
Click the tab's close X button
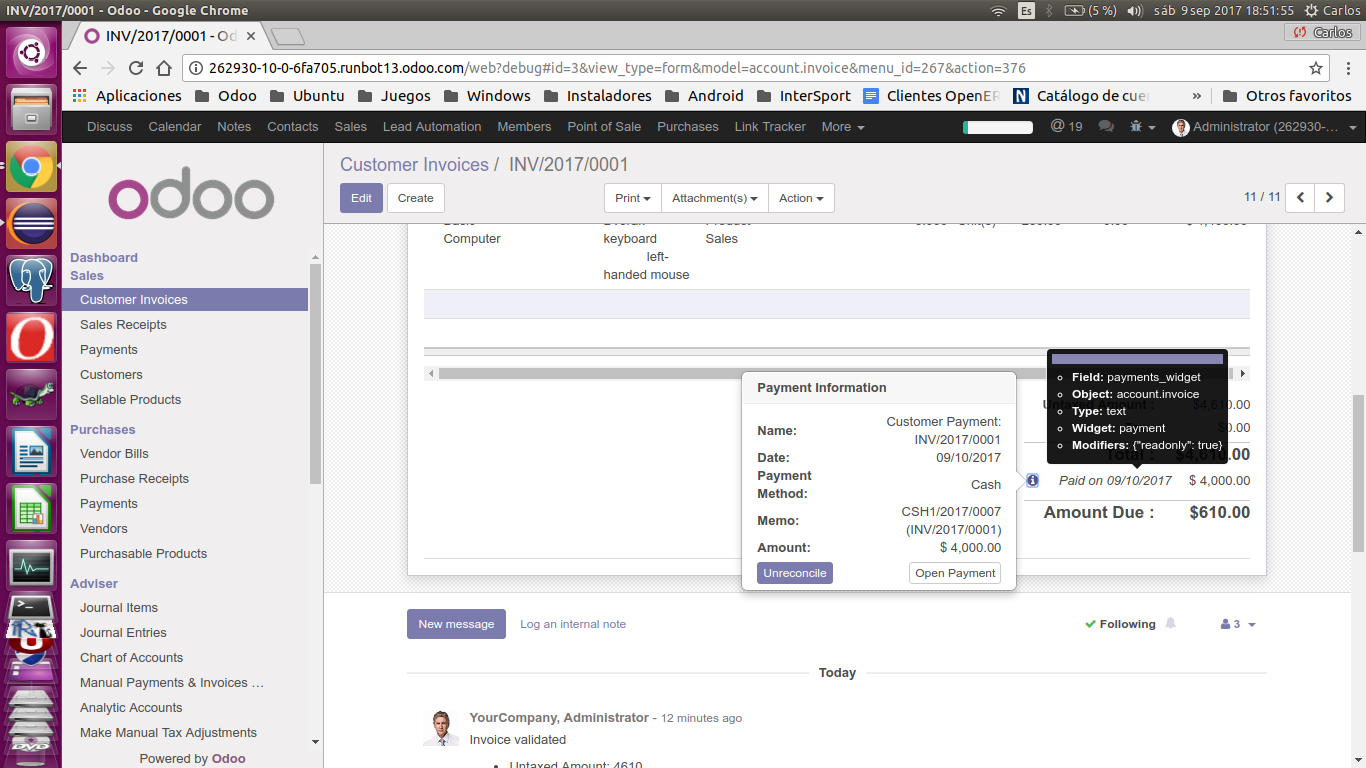pyautogui.click(x=251, y=36)
